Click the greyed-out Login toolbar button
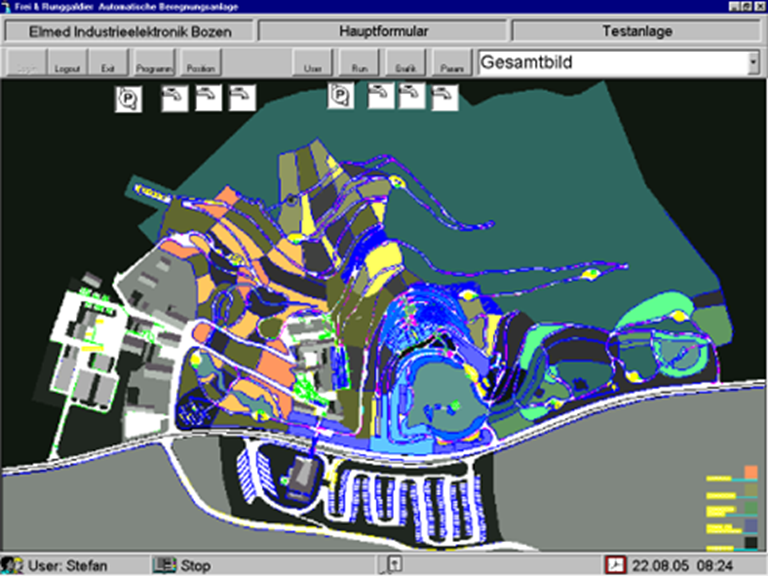The height and width of the screenshot is (576, 768). click(27, 62)
